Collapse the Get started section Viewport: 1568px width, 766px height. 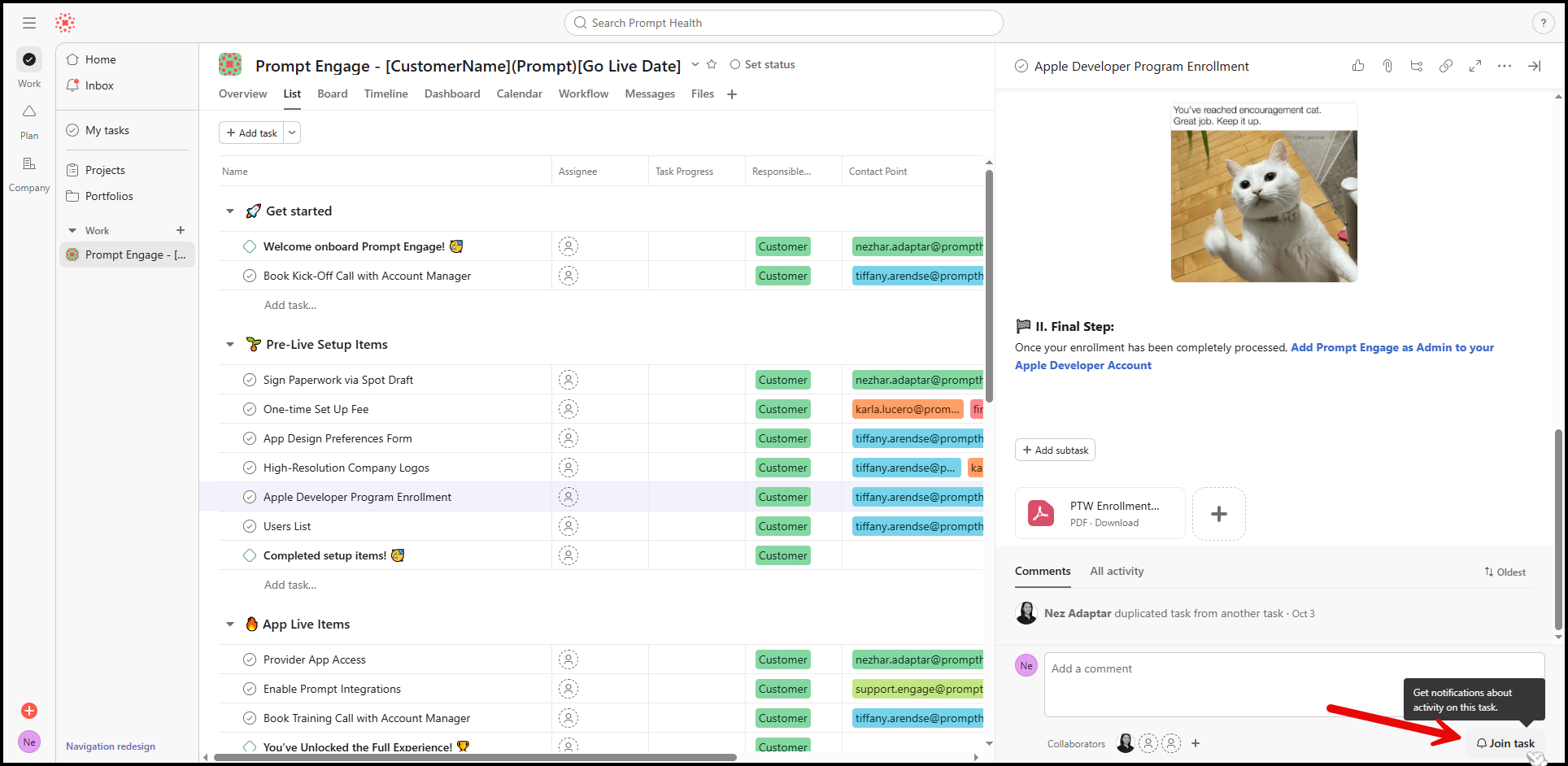tap(230, 211)
